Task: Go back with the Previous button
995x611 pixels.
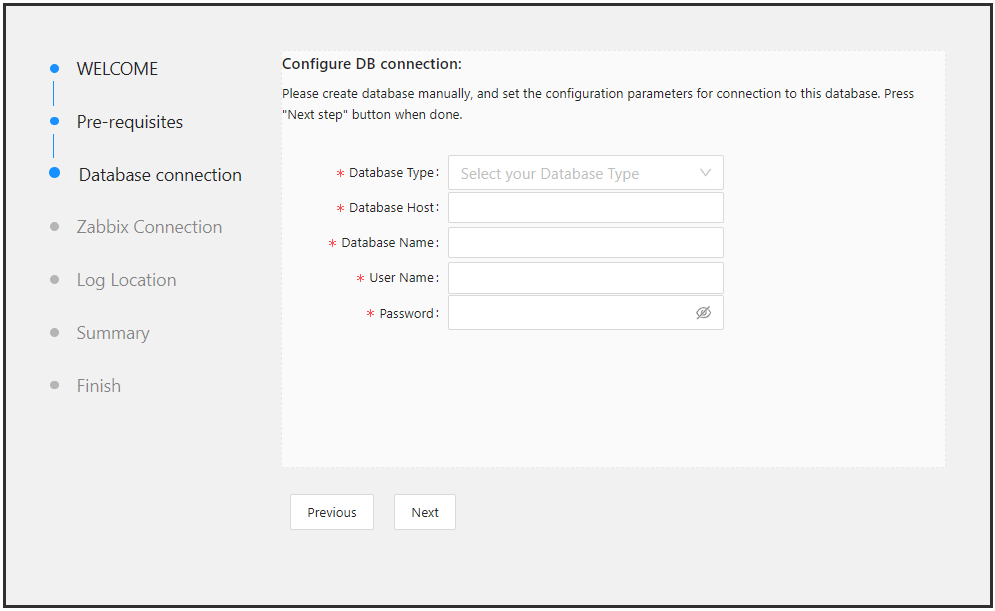Action: click(x=332, y=512)
